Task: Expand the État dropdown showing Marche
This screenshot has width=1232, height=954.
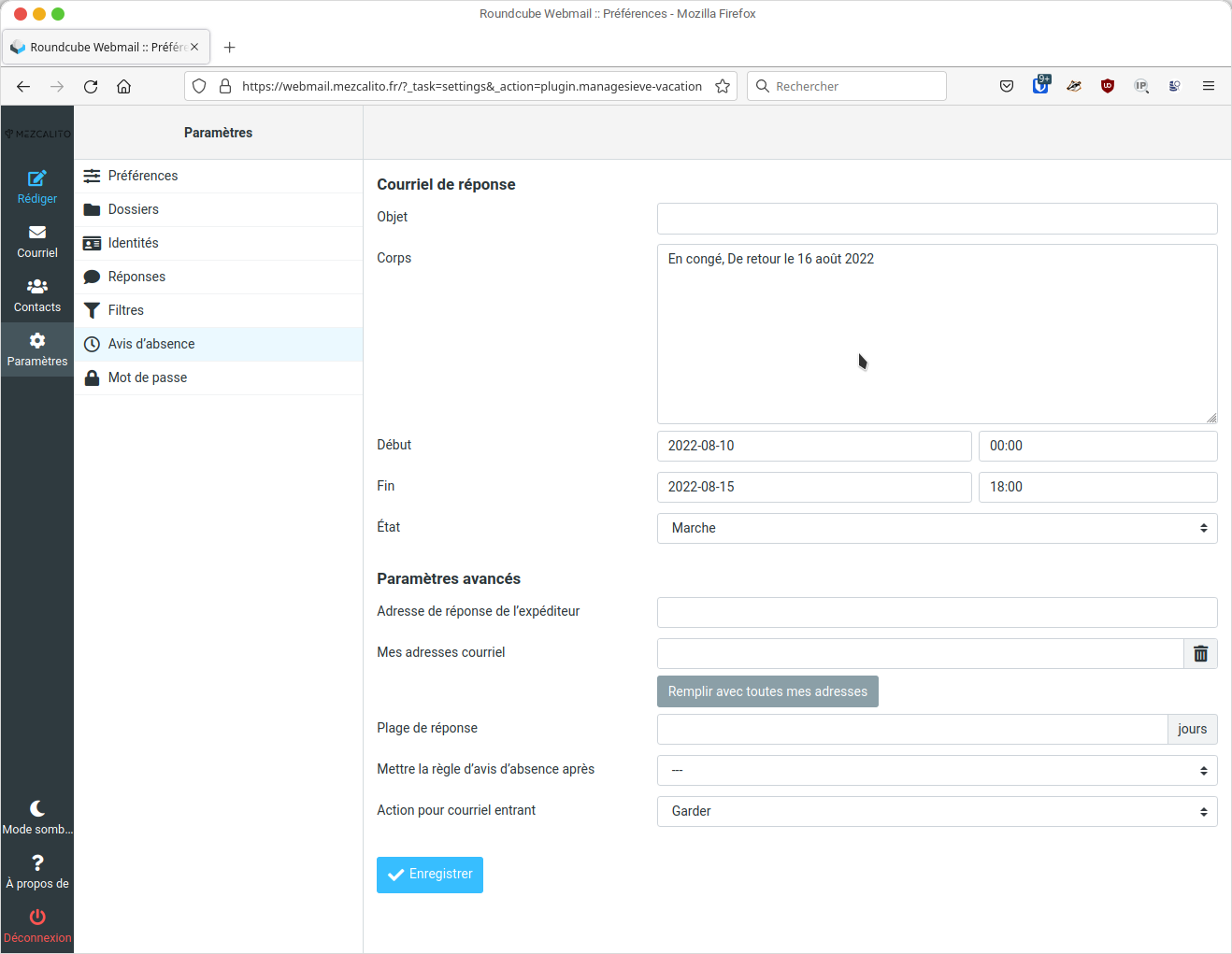Action: pyautogui.click(x=937, y=528)
